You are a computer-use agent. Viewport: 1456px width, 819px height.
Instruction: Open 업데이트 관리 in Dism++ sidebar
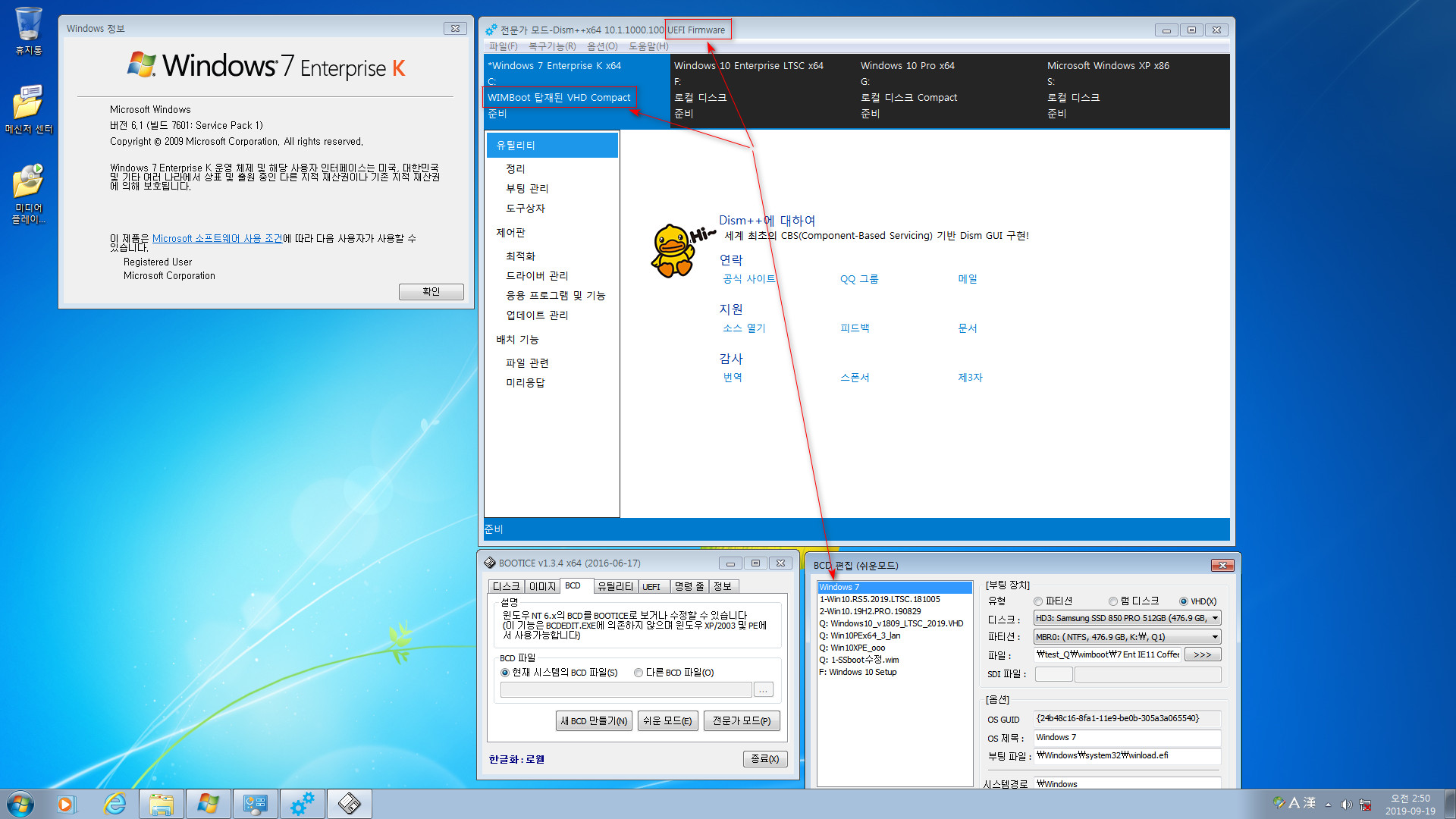click(537, 315)
